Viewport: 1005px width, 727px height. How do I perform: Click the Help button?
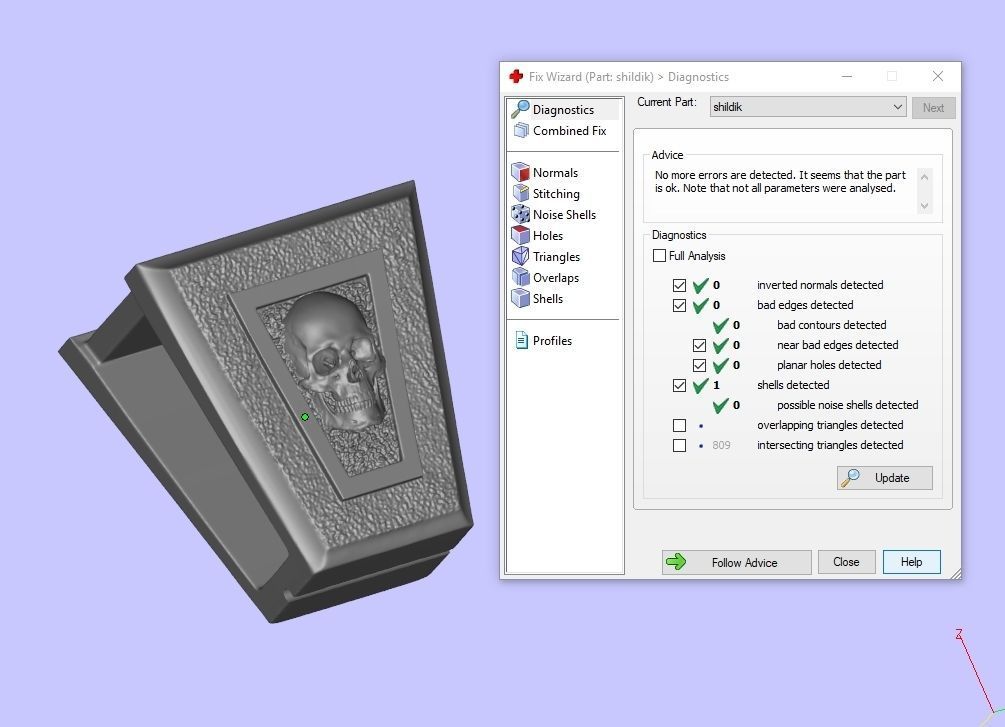click(x=911, y=562)
